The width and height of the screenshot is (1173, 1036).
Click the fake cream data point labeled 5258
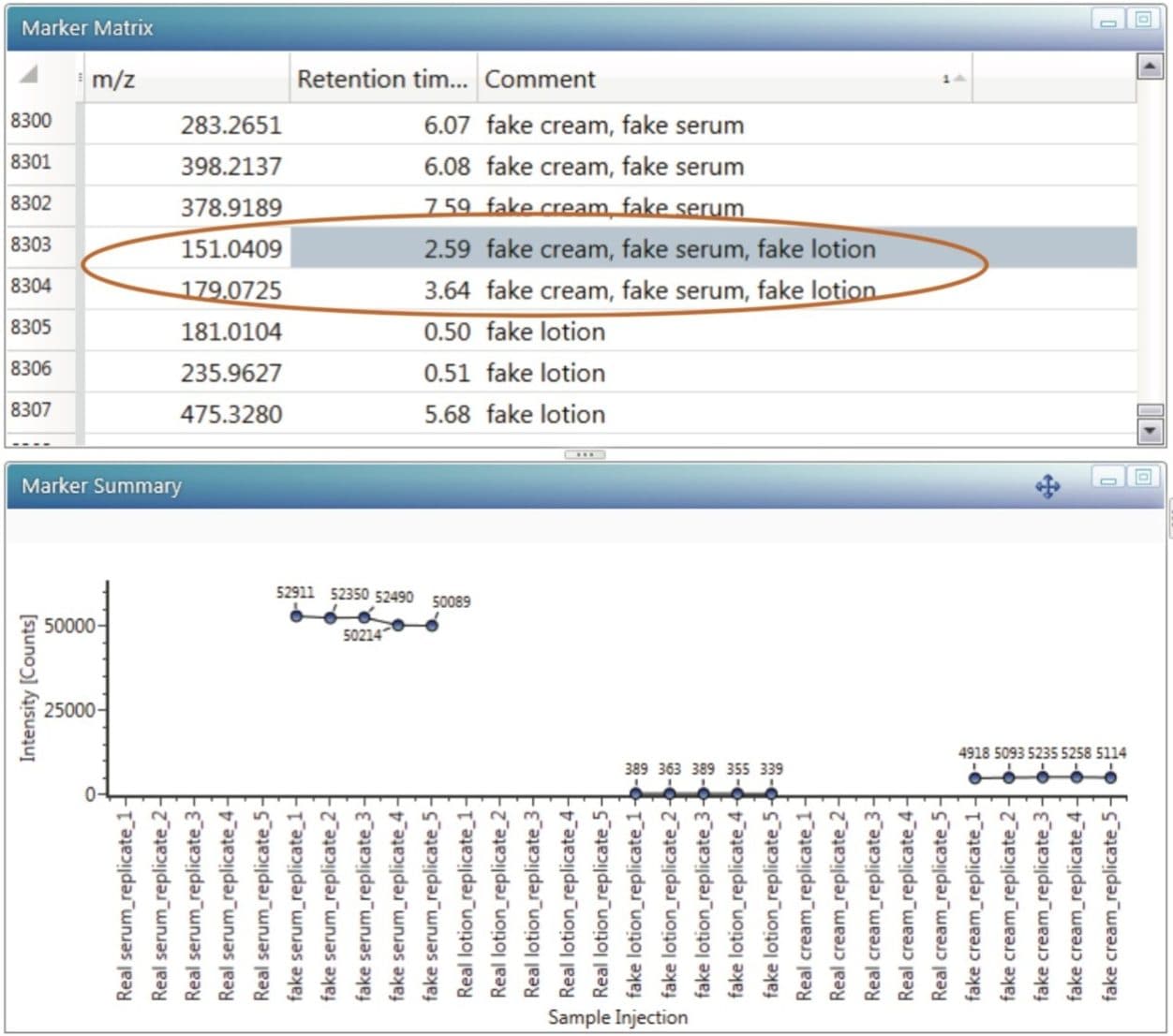tap(1076, 777)
